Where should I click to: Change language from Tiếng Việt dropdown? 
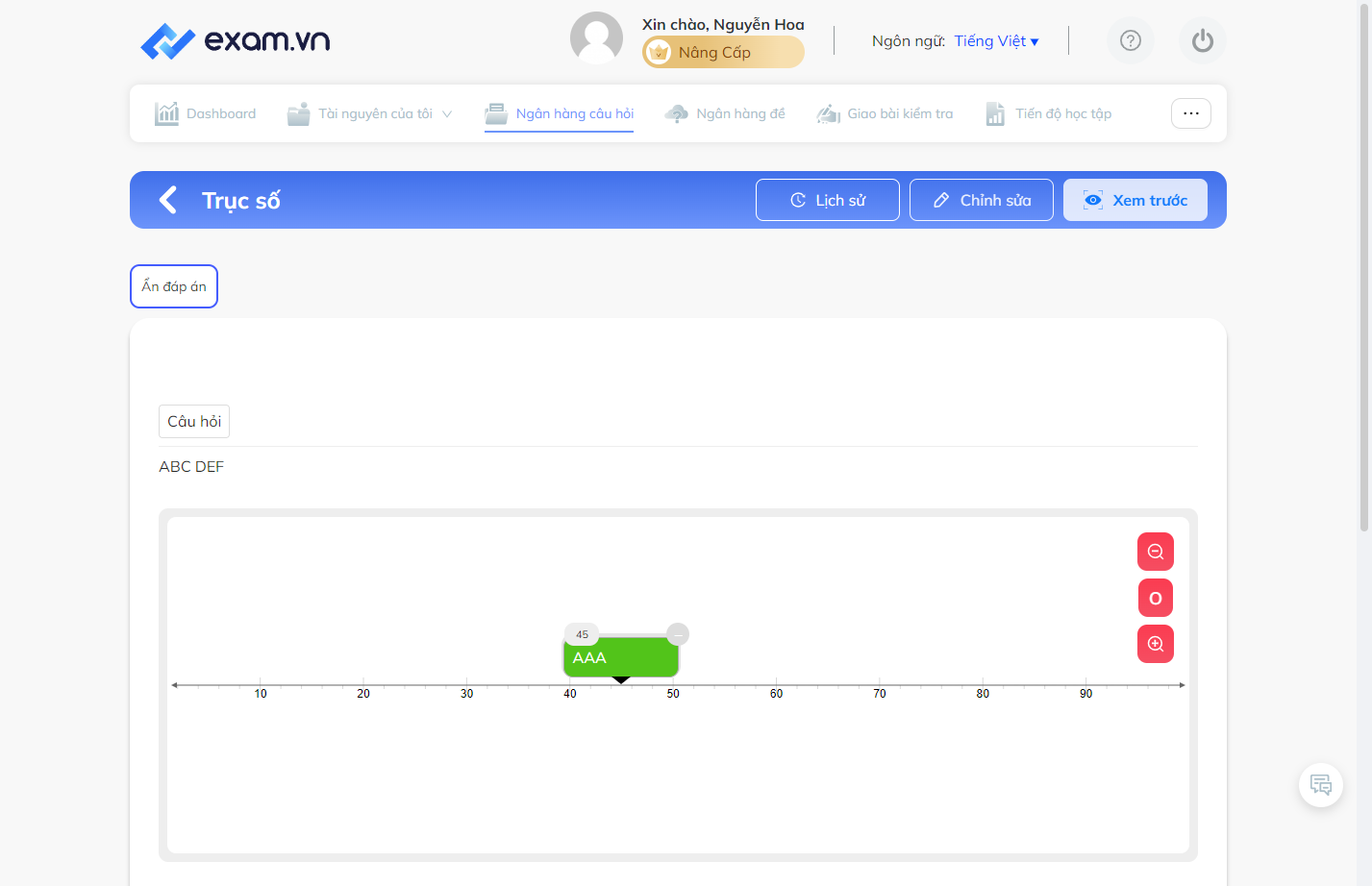click(x=996, y=41)
